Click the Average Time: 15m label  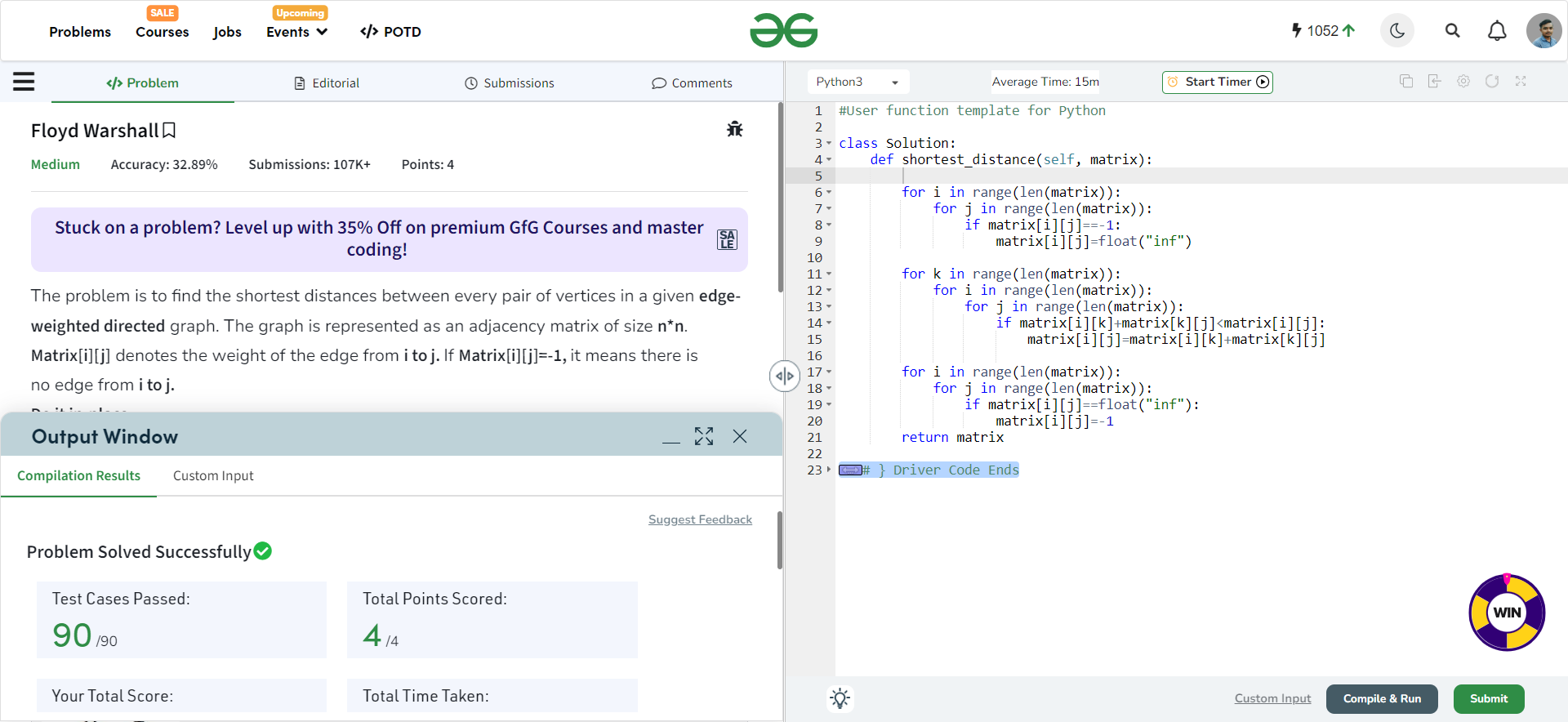coord(1045,82)
